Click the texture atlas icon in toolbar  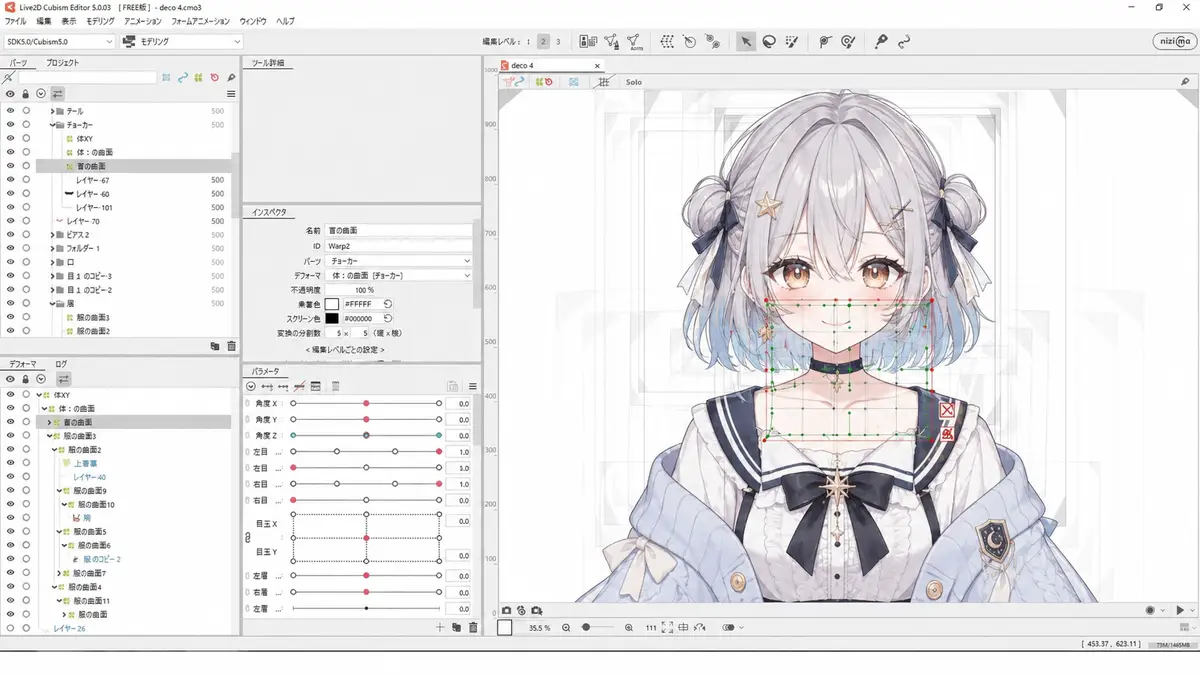click(588, 41)
